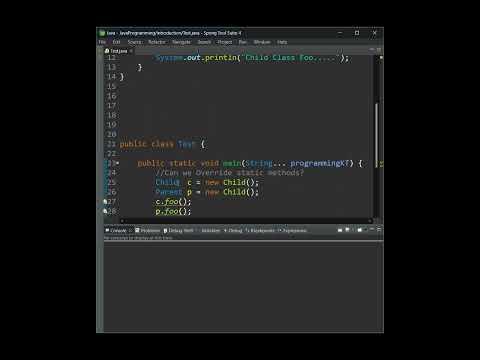Minimize the Console view panel
Viewport: 480px width, 360px height.
tap(372, 230)
